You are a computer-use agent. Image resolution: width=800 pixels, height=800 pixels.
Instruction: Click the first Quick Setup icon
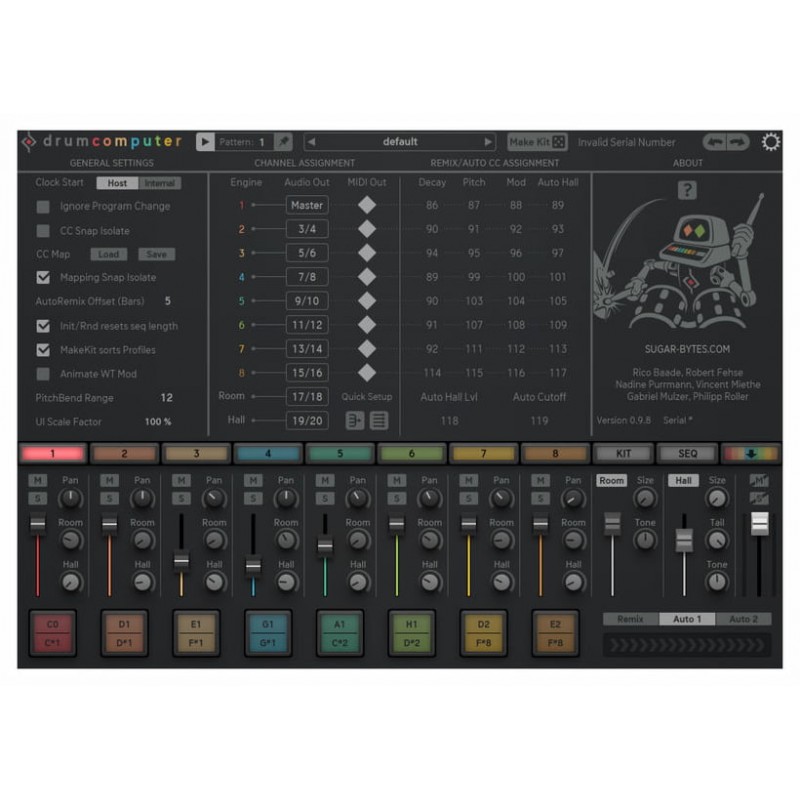click(353, 421)
